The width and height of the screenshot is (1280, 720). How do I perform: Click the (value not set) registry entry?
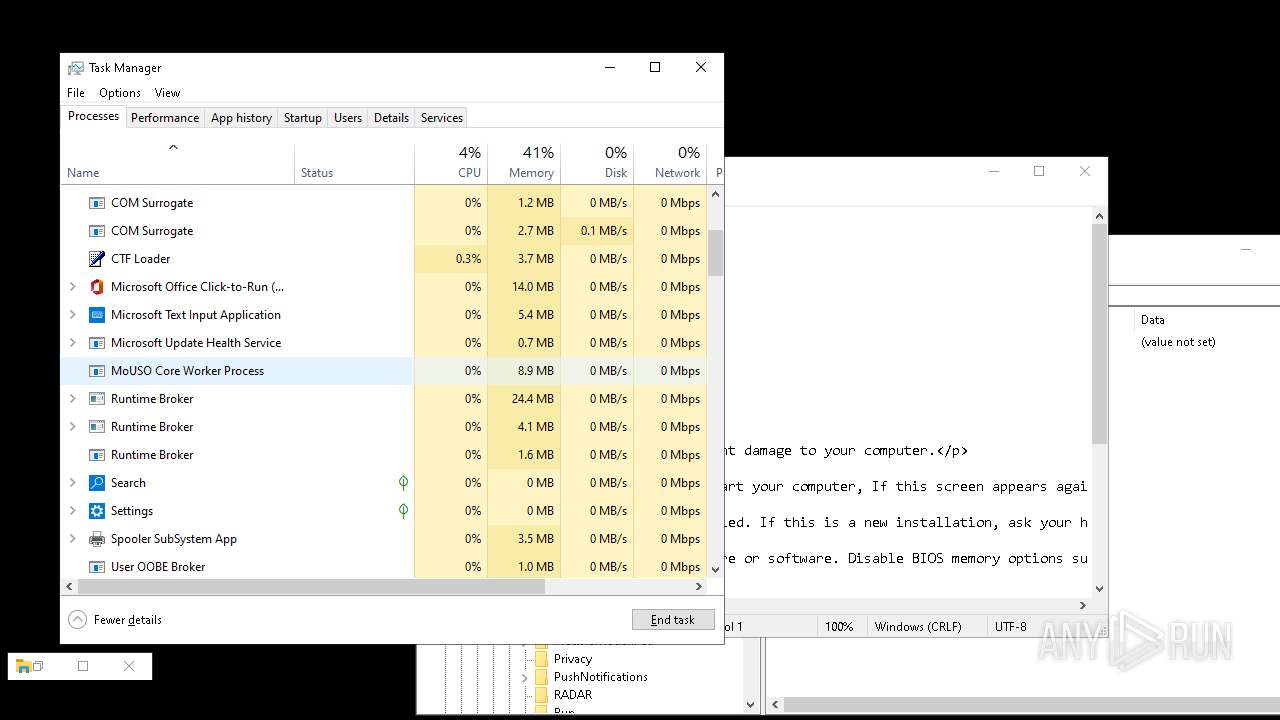click(1178, 342)
